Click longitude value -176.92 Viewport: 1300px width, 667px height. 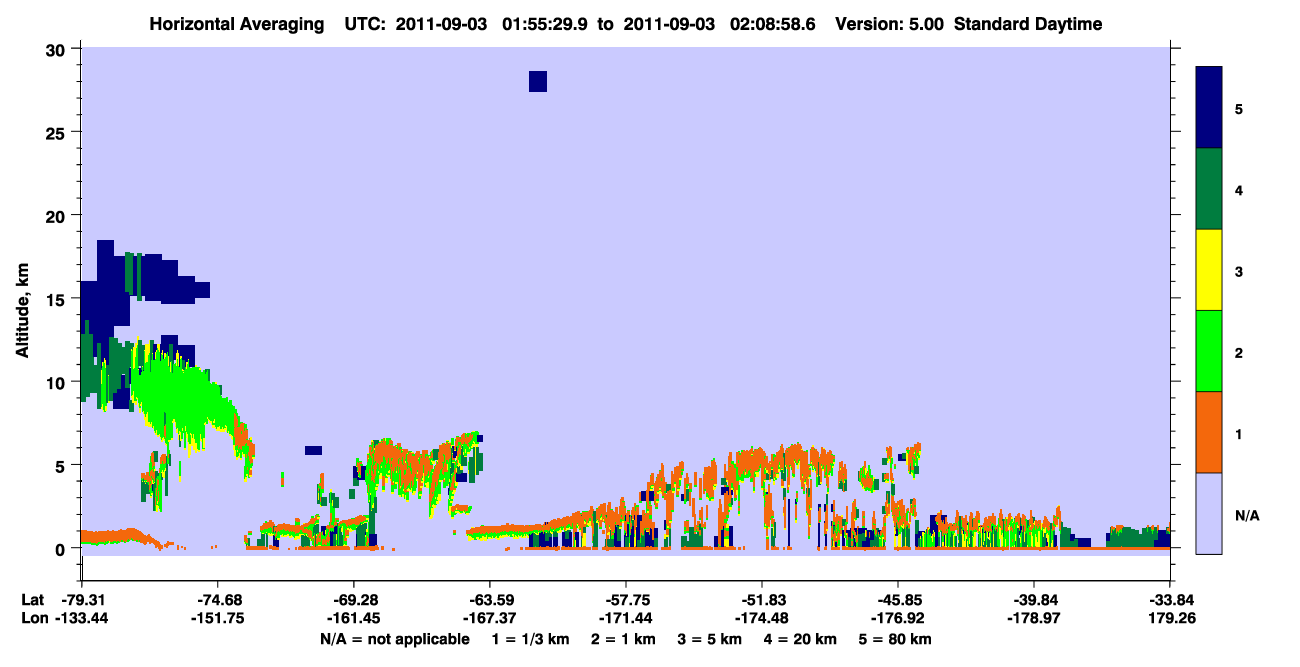pos(898,618)
